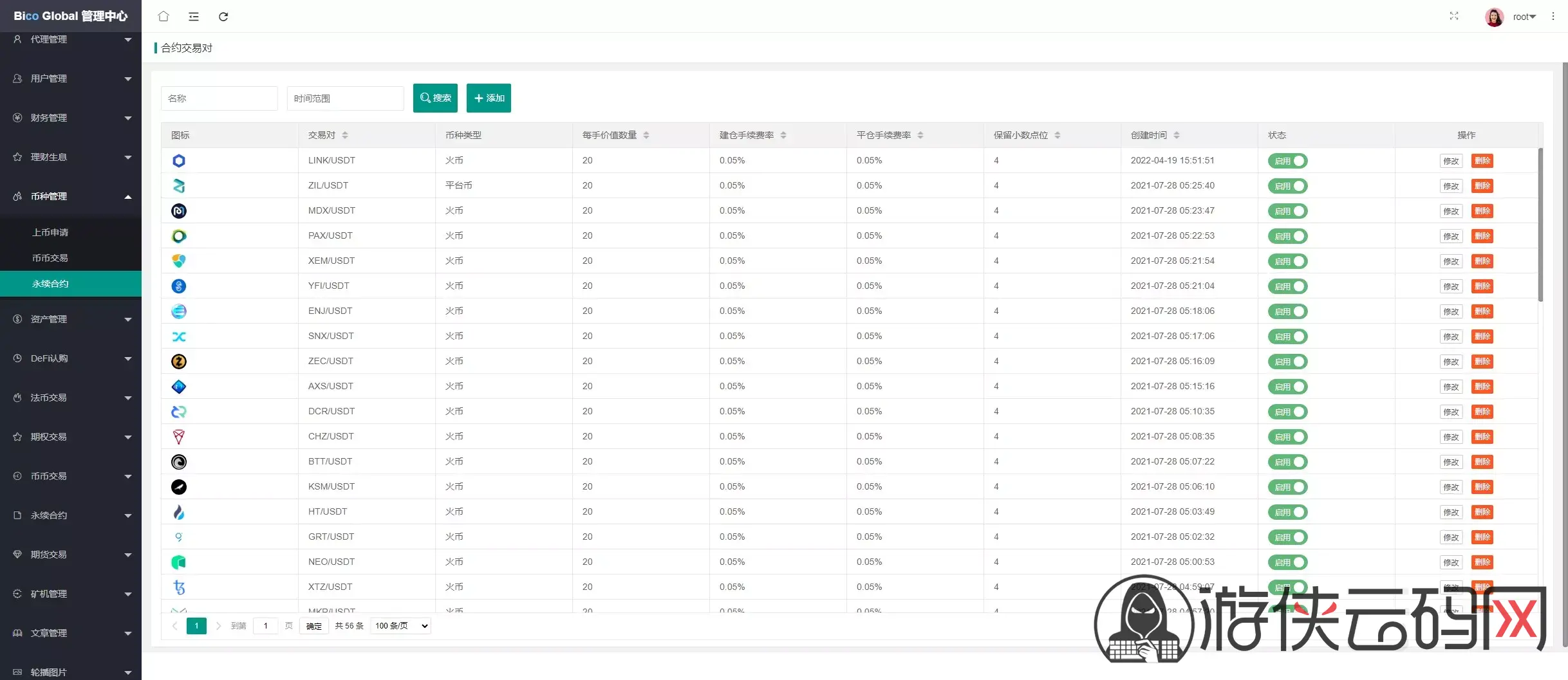Open the 100 条/页 page size dropdown

pos(400,626)
